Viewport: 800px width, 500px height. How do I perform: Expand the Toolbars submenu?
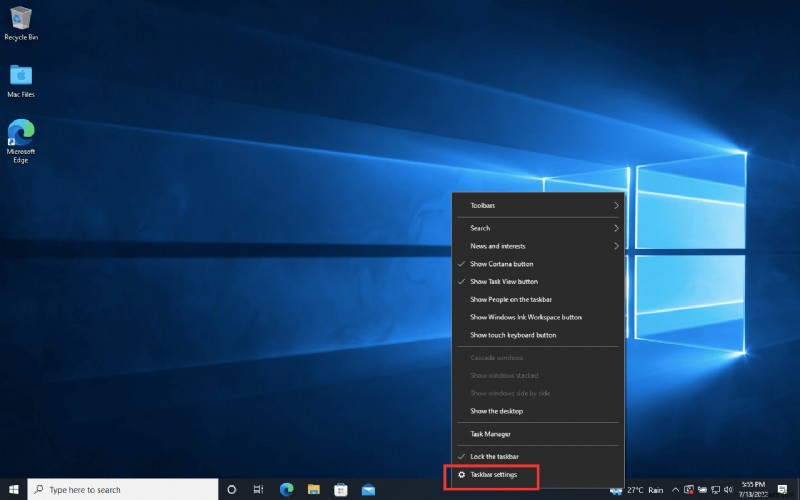click(538, 206)
